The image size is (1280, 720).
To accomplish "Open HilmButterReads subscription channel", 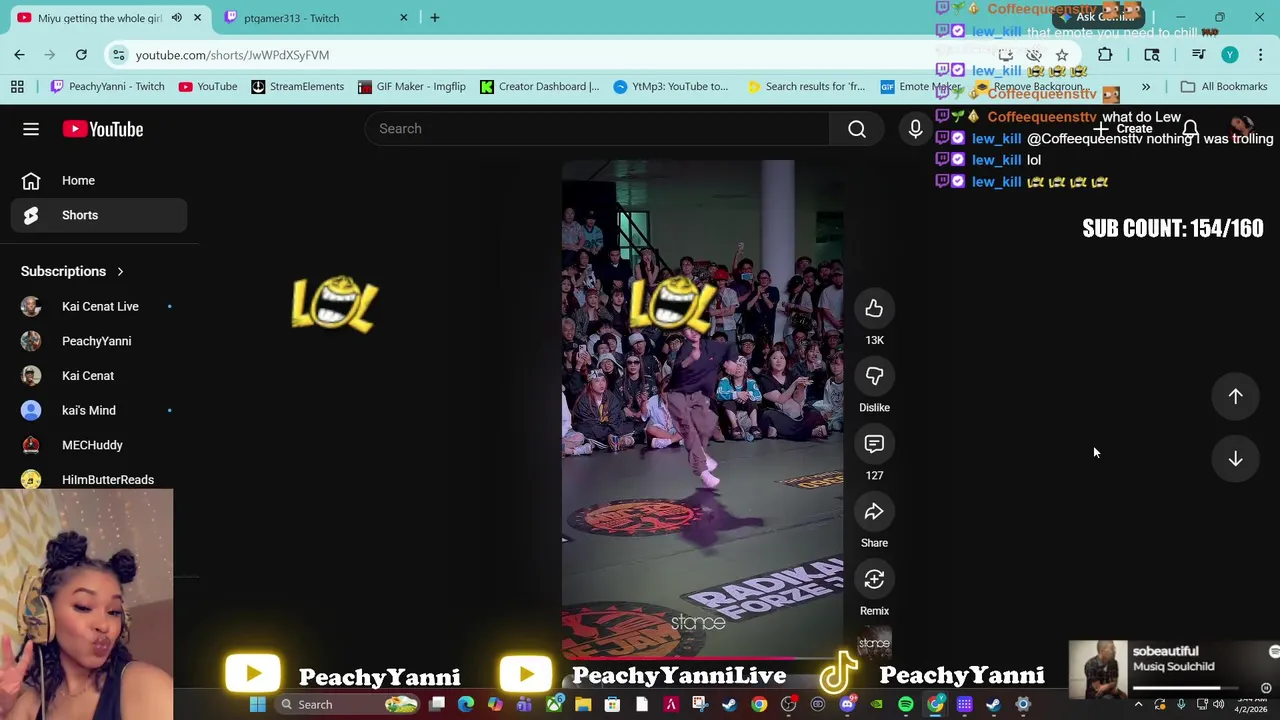I will (98, 480).
